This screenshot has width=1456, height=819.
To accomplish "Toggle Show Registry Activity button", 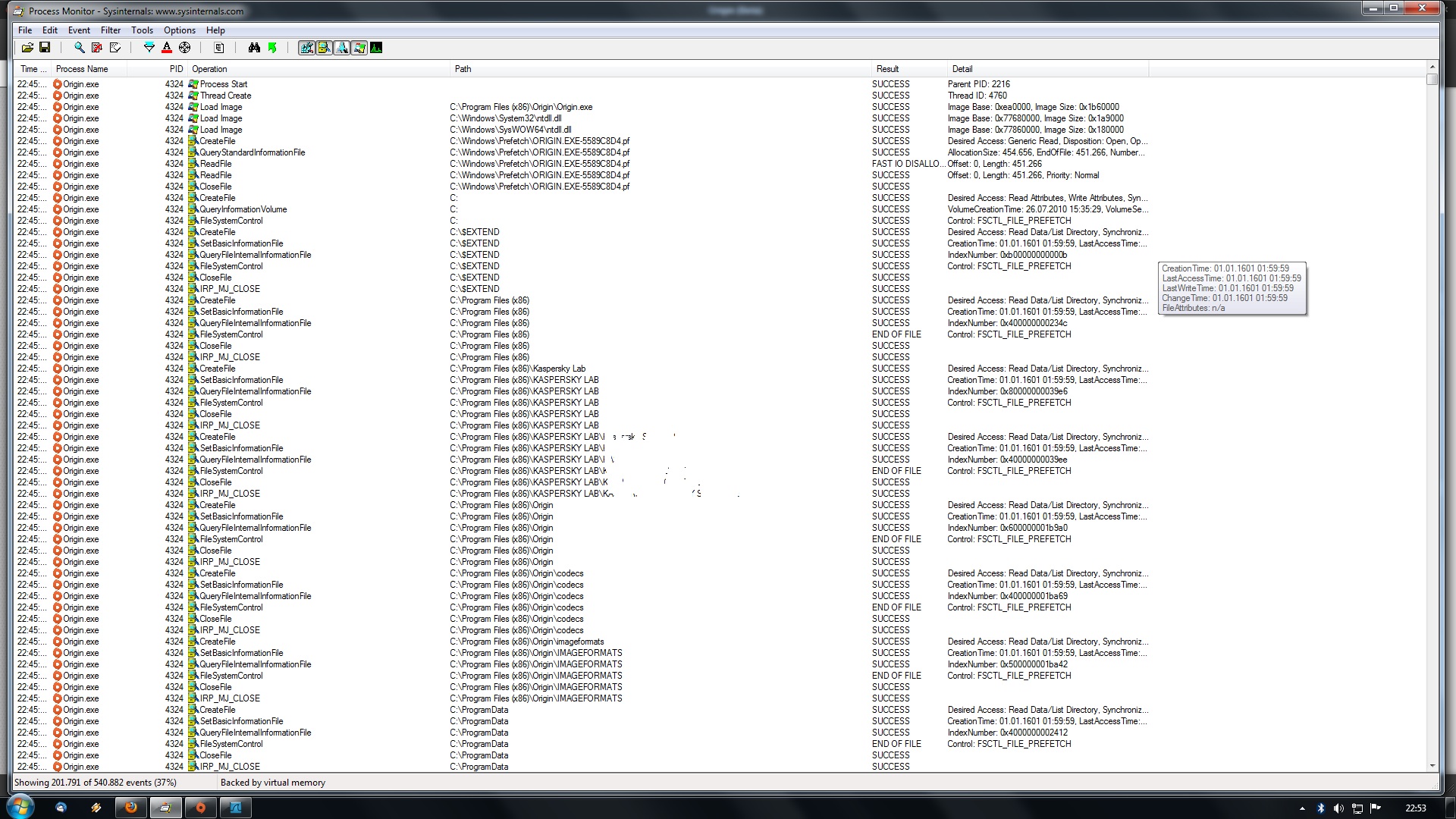I will pos(306,48).
